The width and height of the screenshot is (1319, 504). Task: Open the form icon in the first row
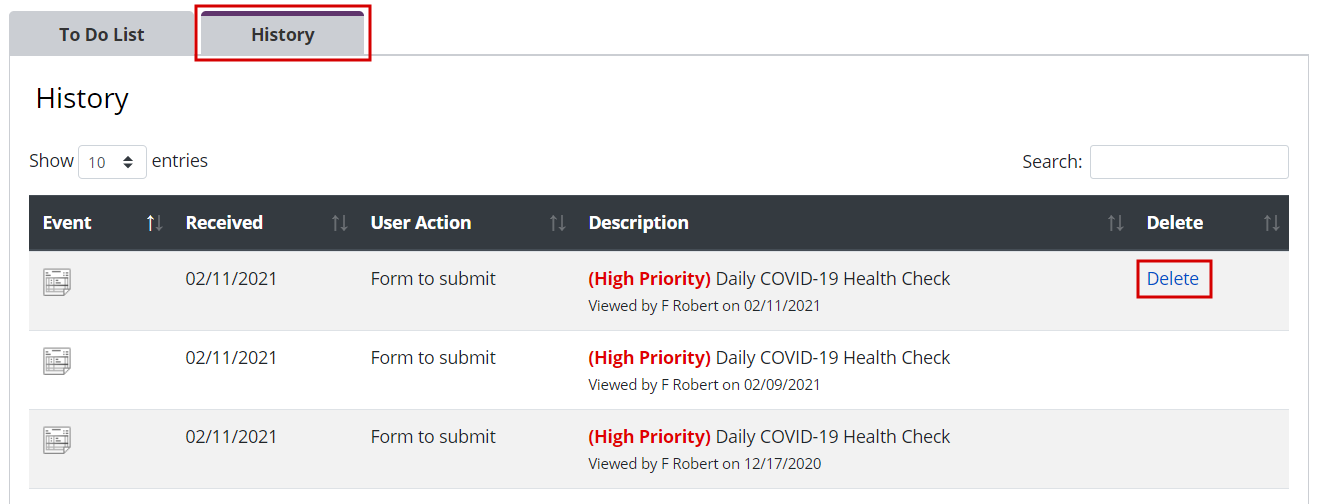click(57, 282)
